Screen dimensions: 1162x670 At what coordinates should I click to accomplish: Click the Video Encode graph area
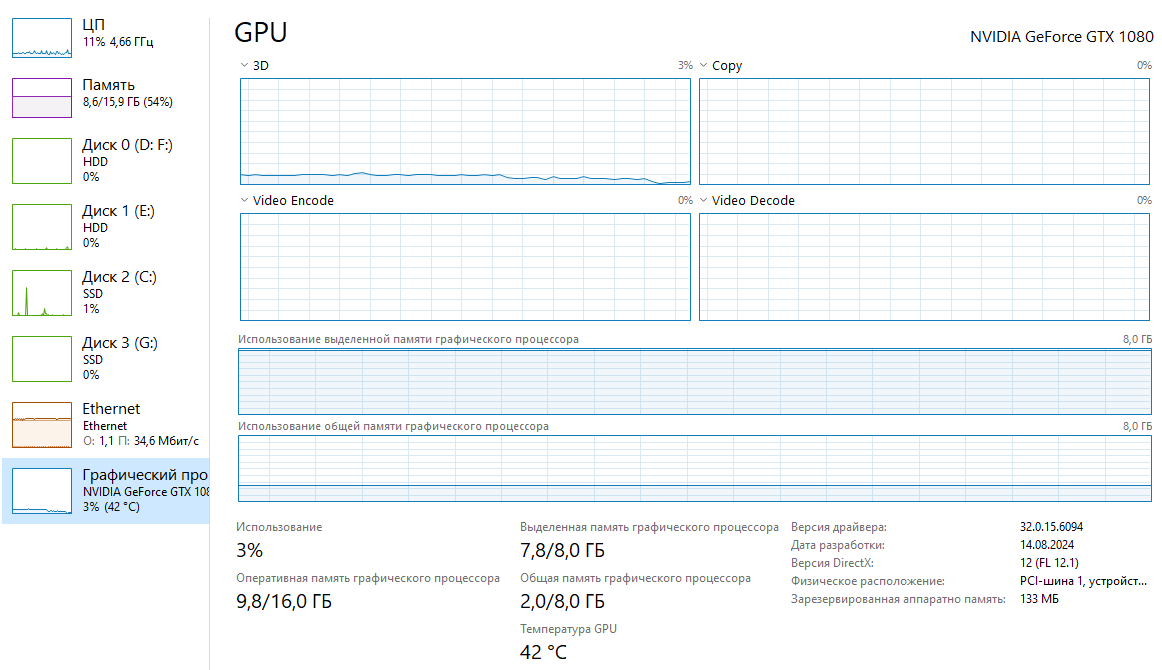tap(465, 267)
